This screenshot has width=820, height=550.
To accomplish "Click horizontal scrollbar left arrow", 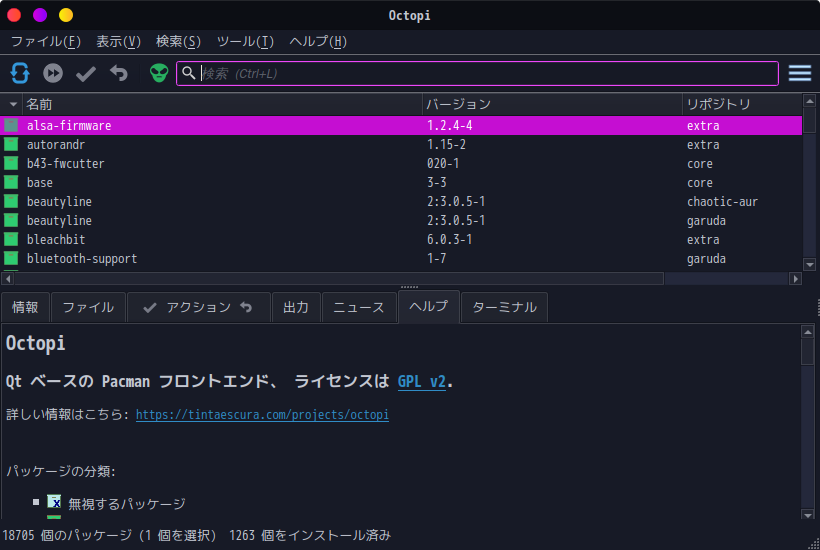I will (x=8, y=279).
